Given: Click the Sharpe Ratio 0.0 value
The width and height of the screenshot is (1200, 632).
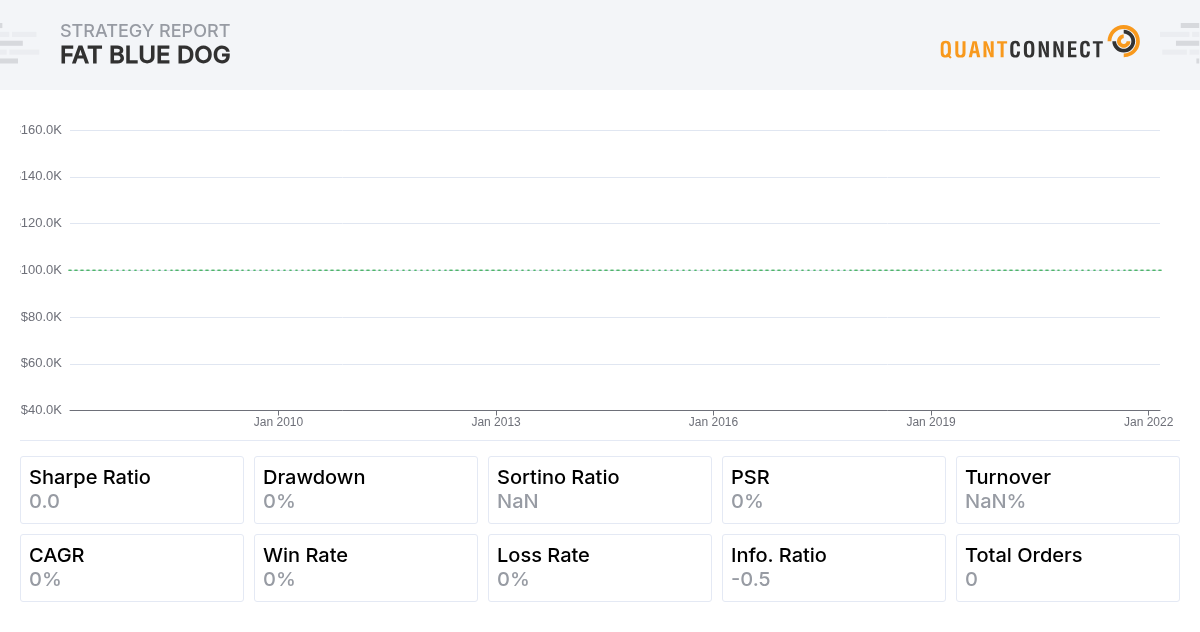Looking at the screenshot, I should (45, 502).
